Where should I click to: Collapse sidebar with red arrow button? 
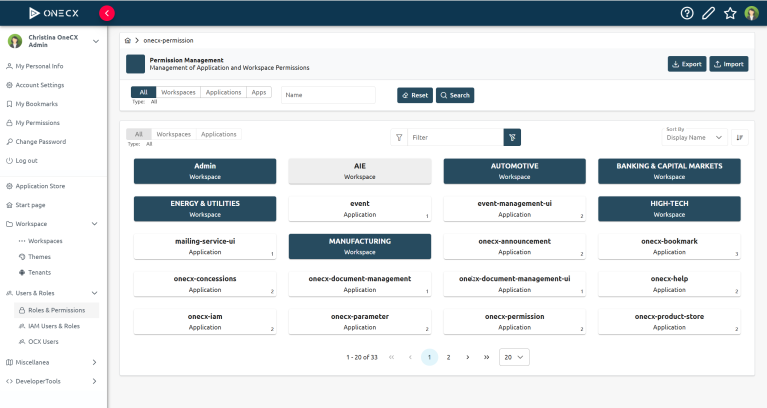click(107, 13)
